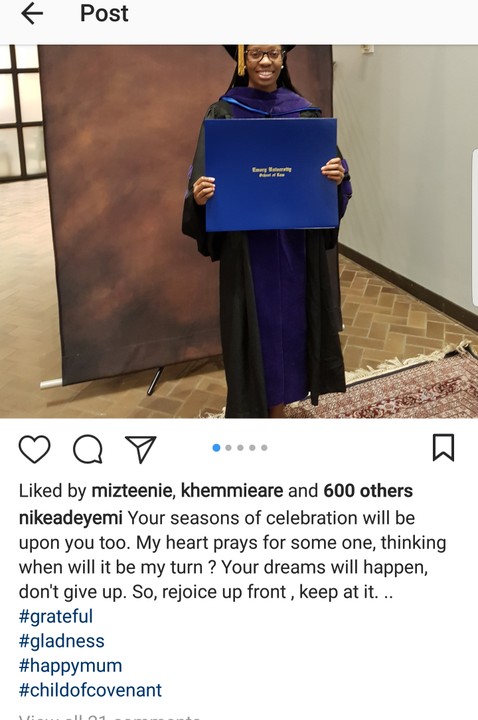
Task: Save post with bookmark icon
Action: (x=444, y=447)
